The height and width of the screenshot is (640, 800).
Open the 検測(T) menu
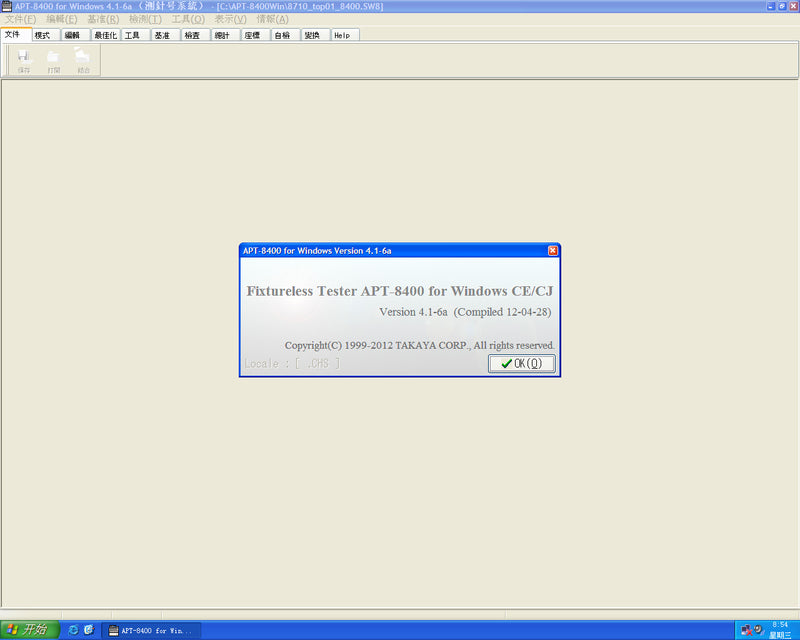coord(145,19)
